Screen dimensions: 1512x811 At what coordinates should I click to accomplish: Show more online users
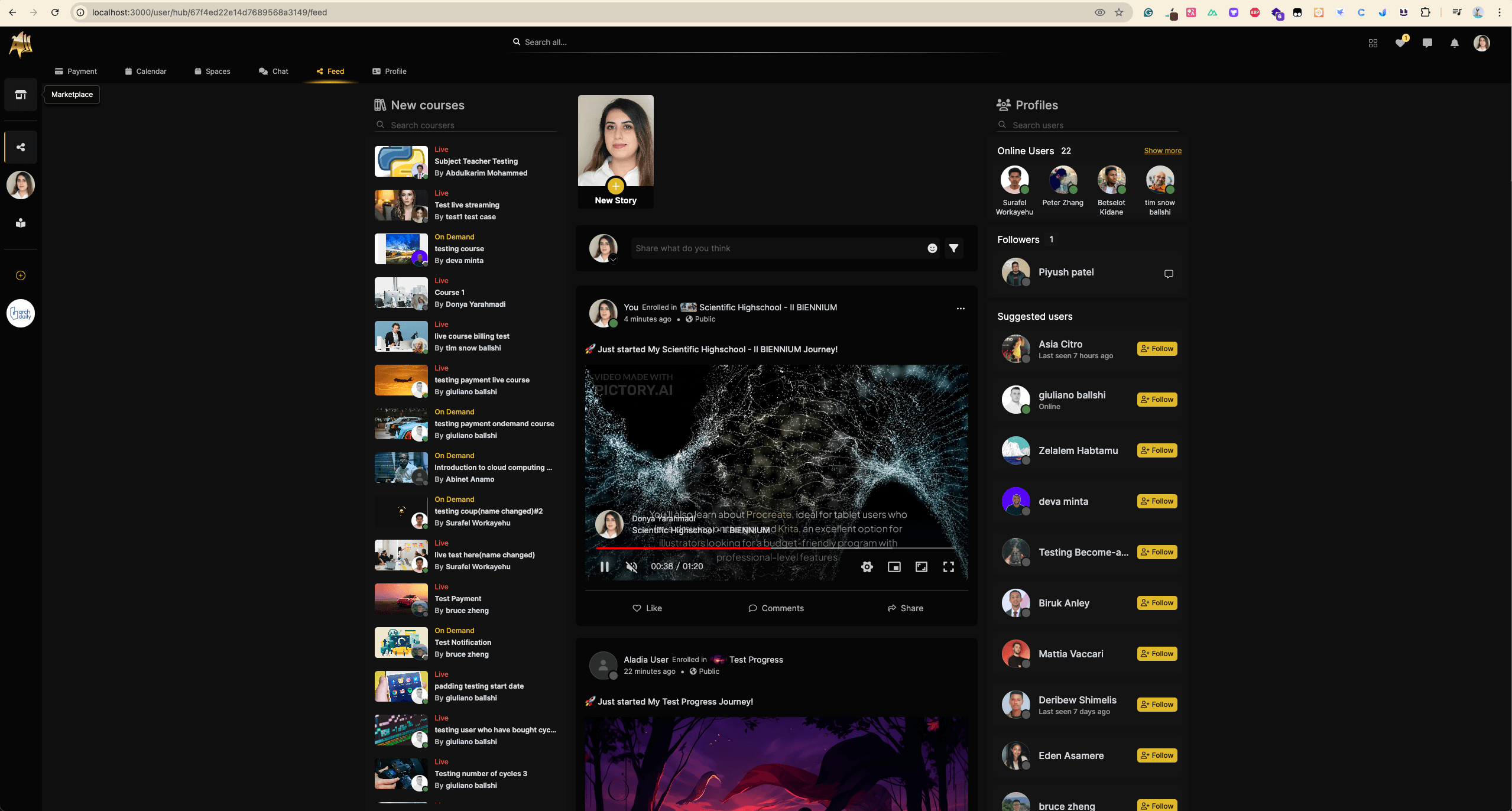(1162, 151)
